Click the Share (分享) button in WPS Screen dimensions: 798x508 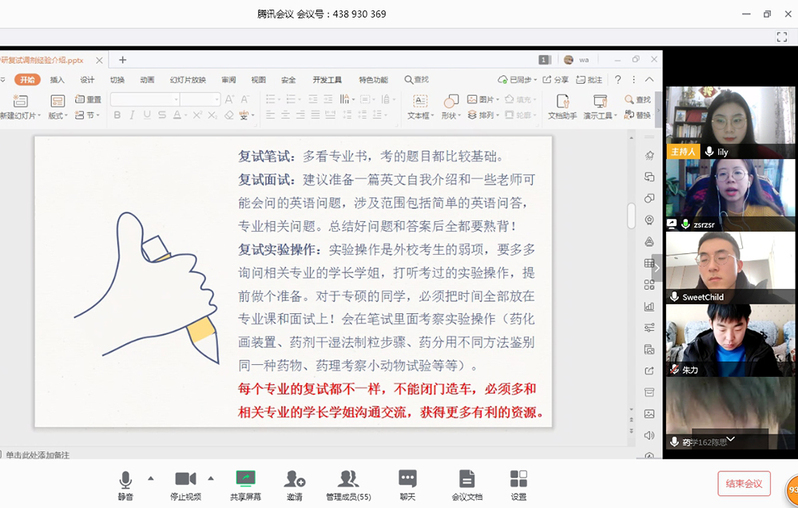(558, 79)
